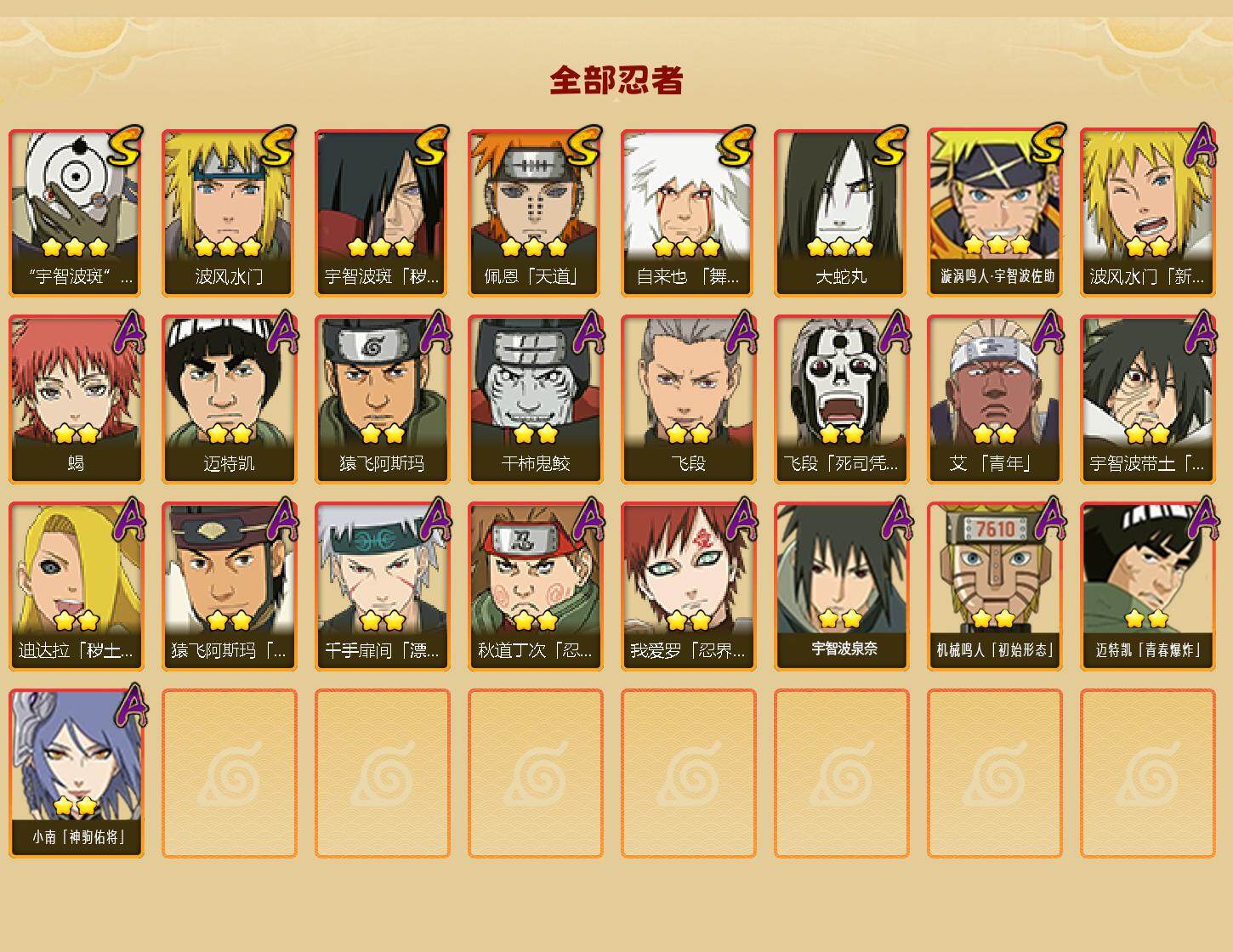Click the 全部忍者 heading
1233x952 pixels.
[x=616, y=80]
